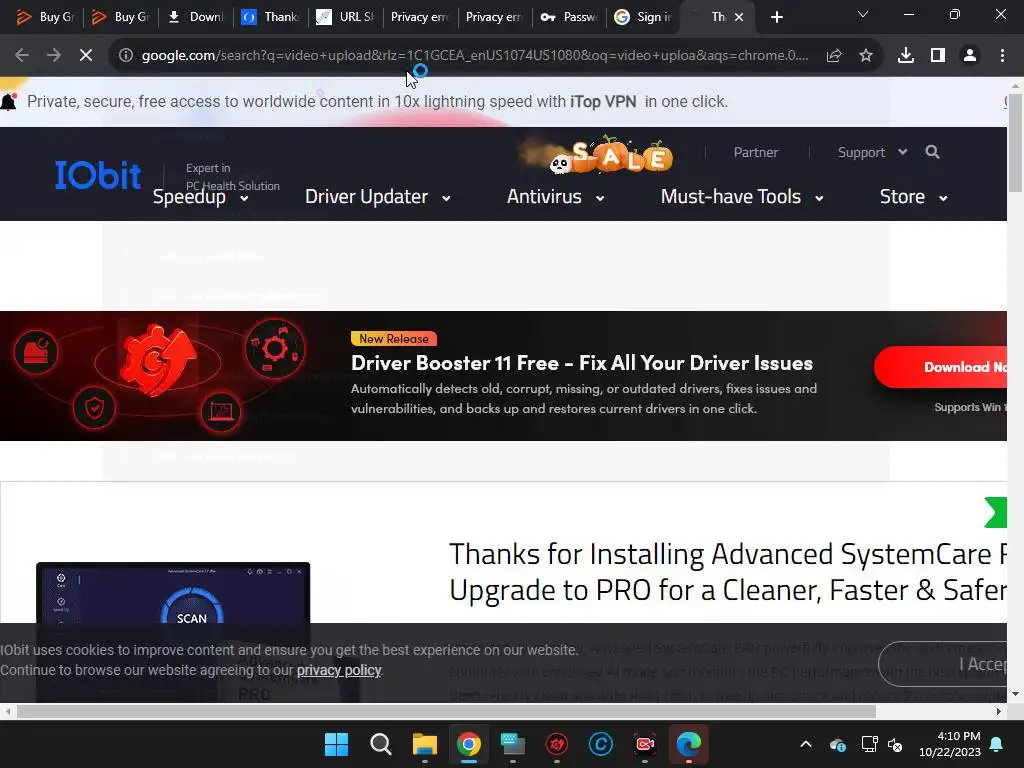Click the Download Now button
Viewport: 1024px width, 768px height.
[941, 367]
